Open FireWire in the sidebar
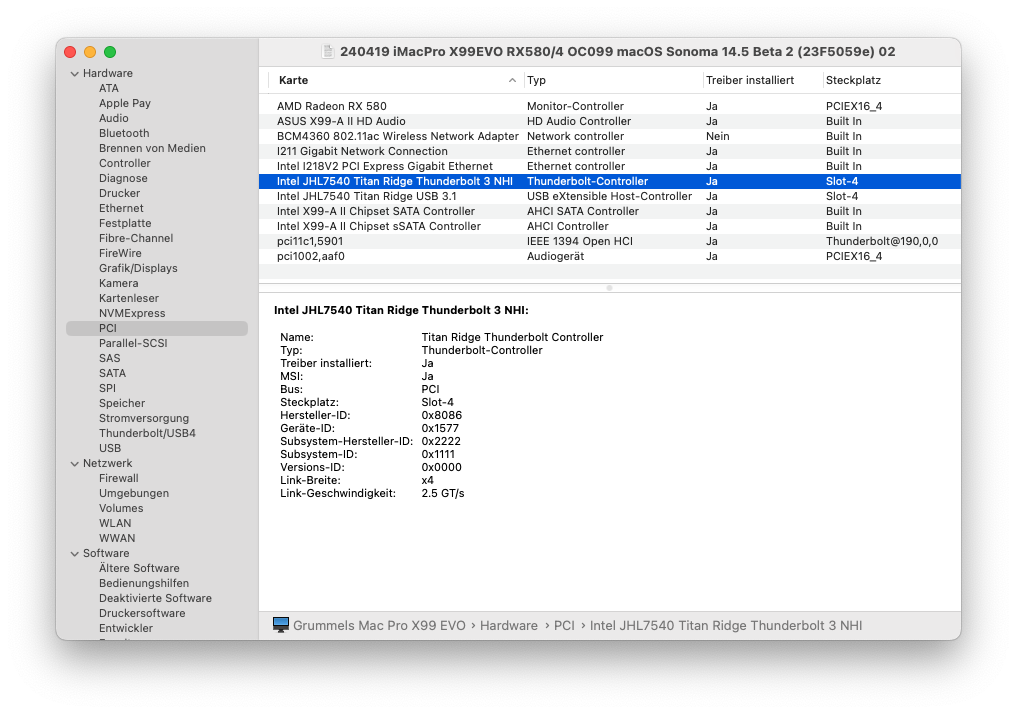 tap(120, 253)
